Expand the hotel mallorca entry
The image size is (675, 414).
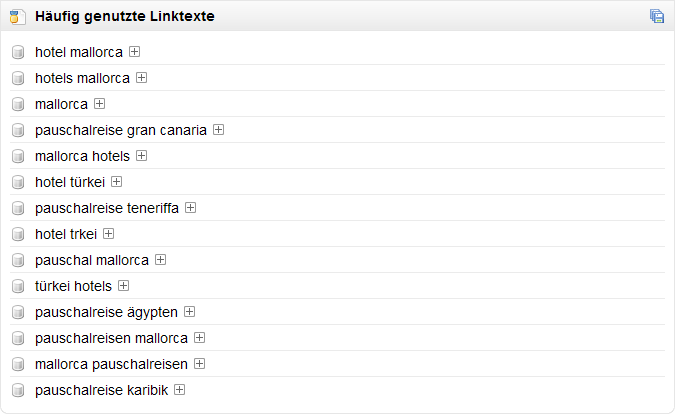[135, 52]
